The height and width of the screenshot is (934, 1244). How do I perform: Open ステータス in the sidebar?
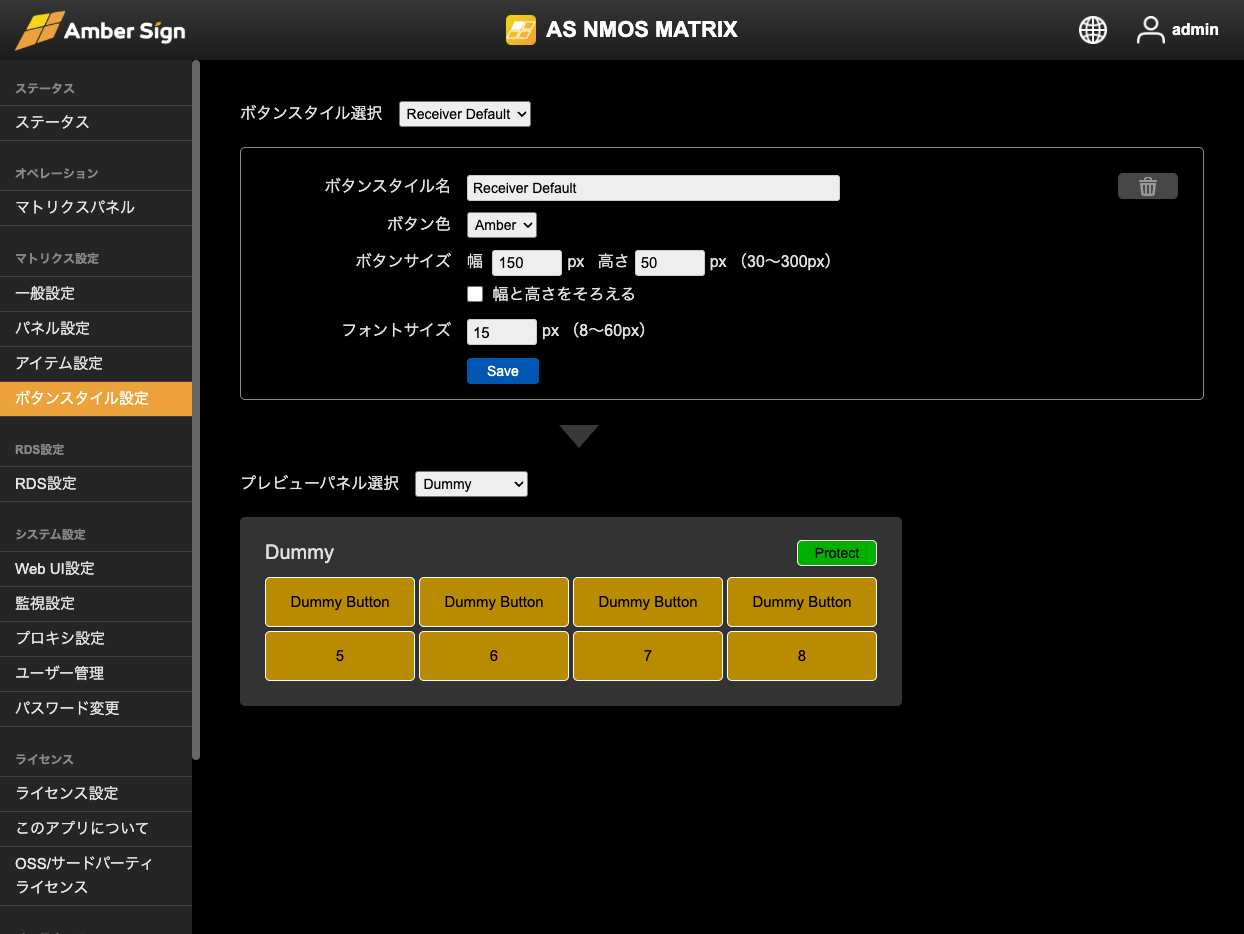tap(52, 122)
